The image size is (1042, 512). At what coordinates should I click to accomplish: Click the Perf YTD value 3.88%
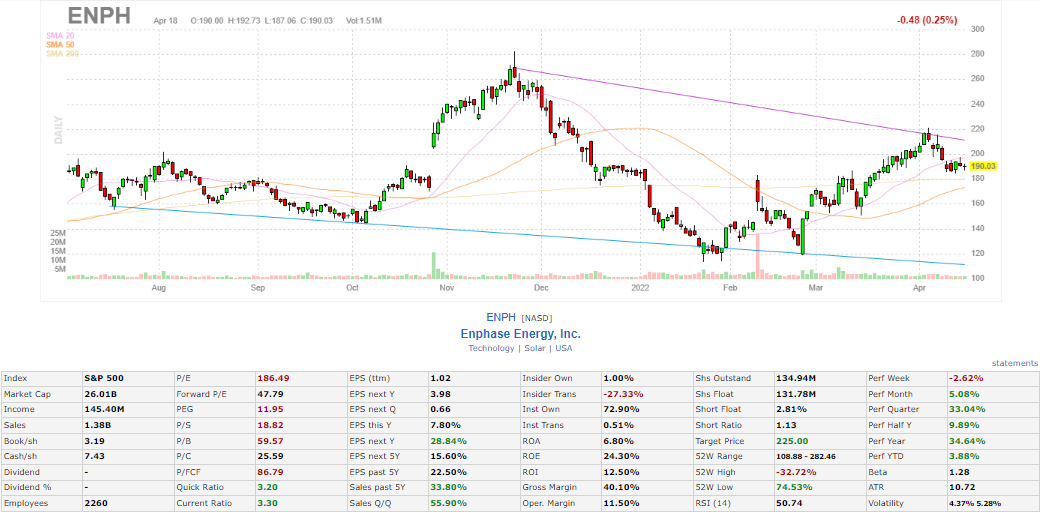[964, 456]
